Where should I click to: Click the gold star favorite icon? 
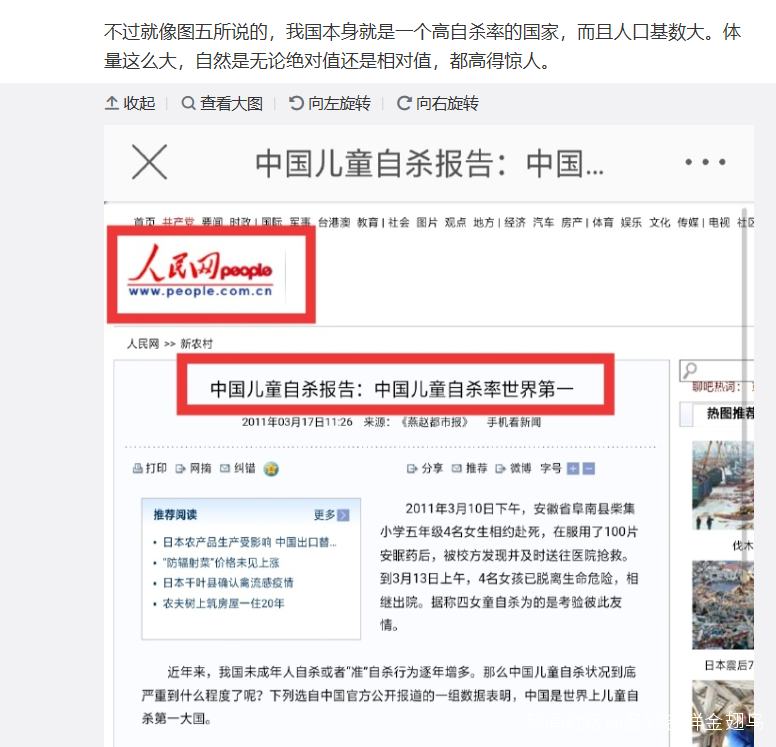[x=271, y=469]
